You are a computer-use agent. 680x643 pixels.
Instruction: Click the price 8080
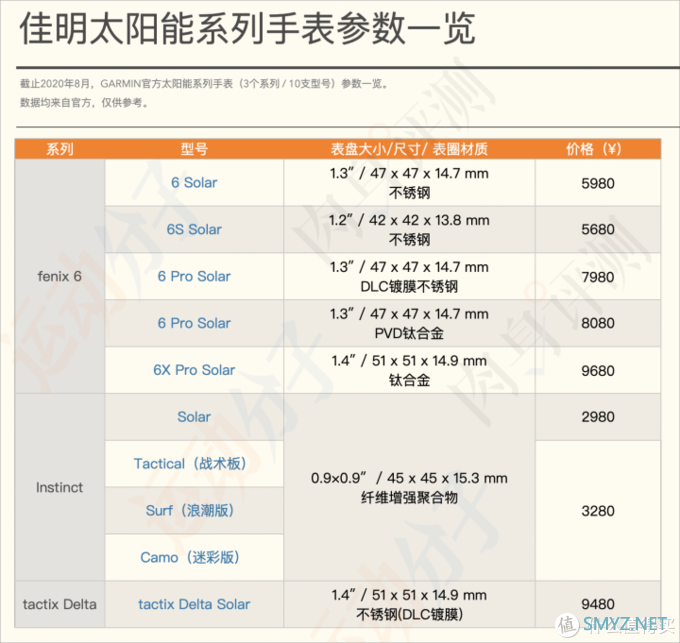pos(598,323)
